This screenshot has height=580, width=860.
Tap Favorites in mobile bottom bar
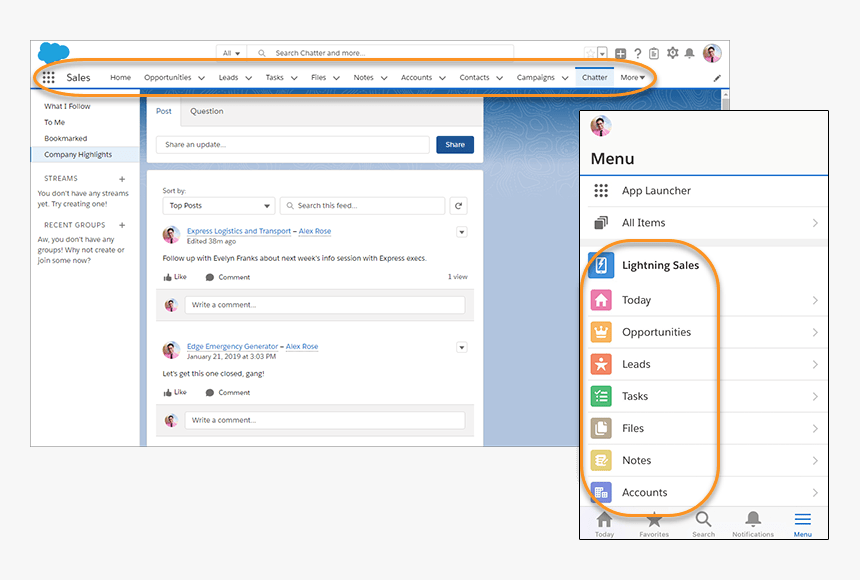(x=654, y=524)
